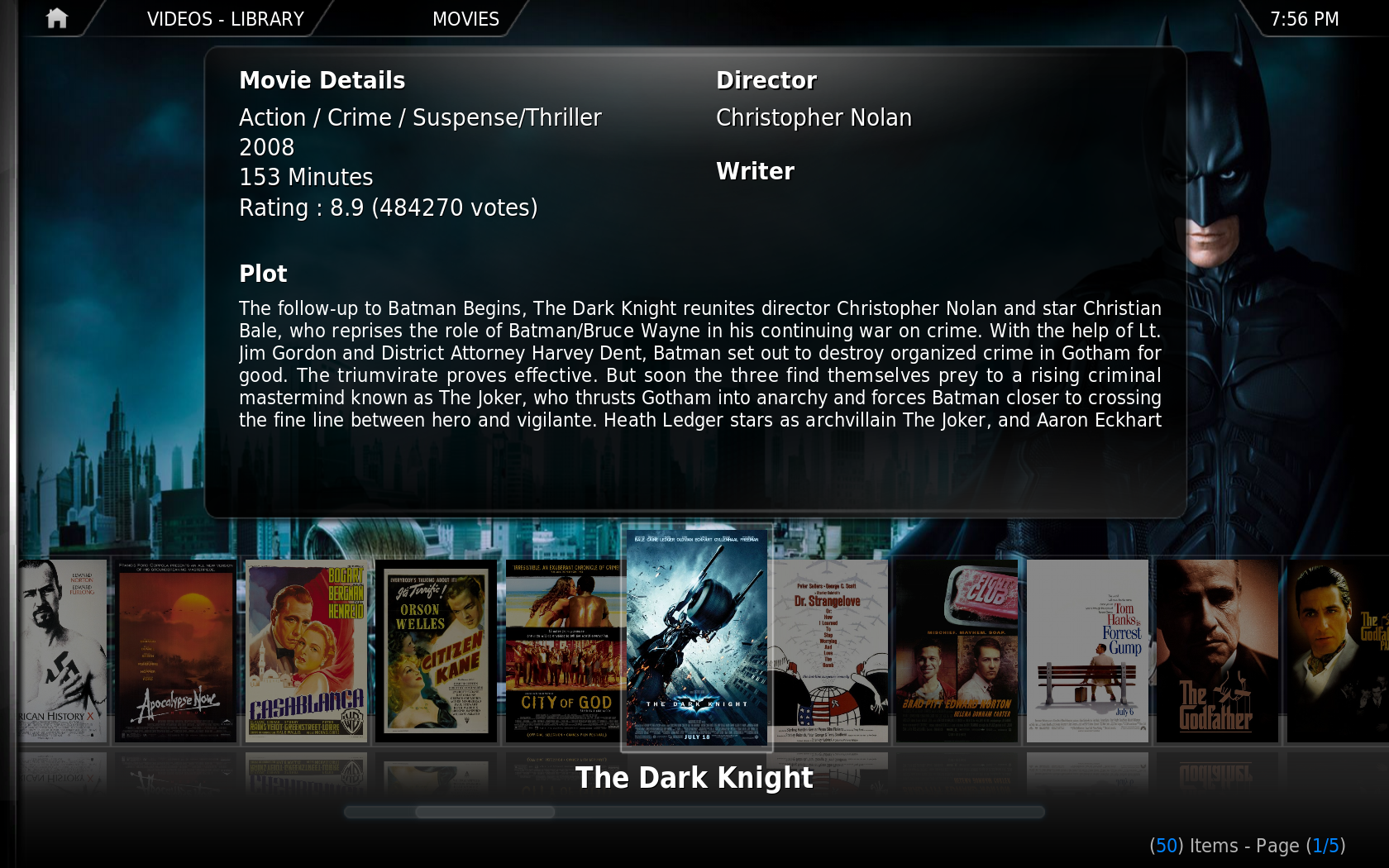Open the focused Dark Knight poster
Viewport: 1389px width, 868px height.
coord(697,637)
